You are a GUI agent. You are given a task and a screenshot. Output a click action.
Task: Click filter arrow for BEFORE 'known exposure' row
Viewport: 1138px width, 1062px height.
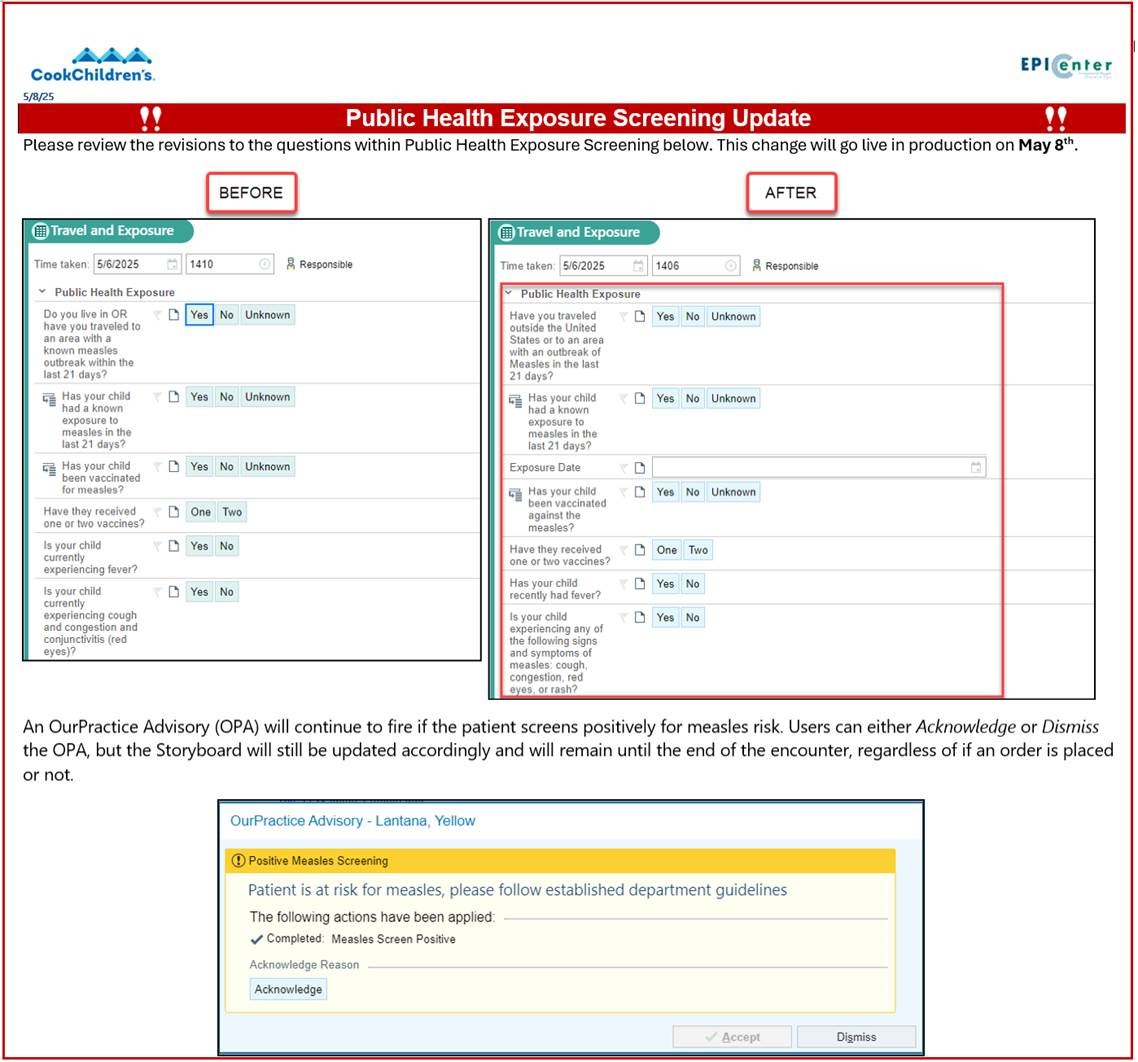pyautogui.click(x=157, y=397)
